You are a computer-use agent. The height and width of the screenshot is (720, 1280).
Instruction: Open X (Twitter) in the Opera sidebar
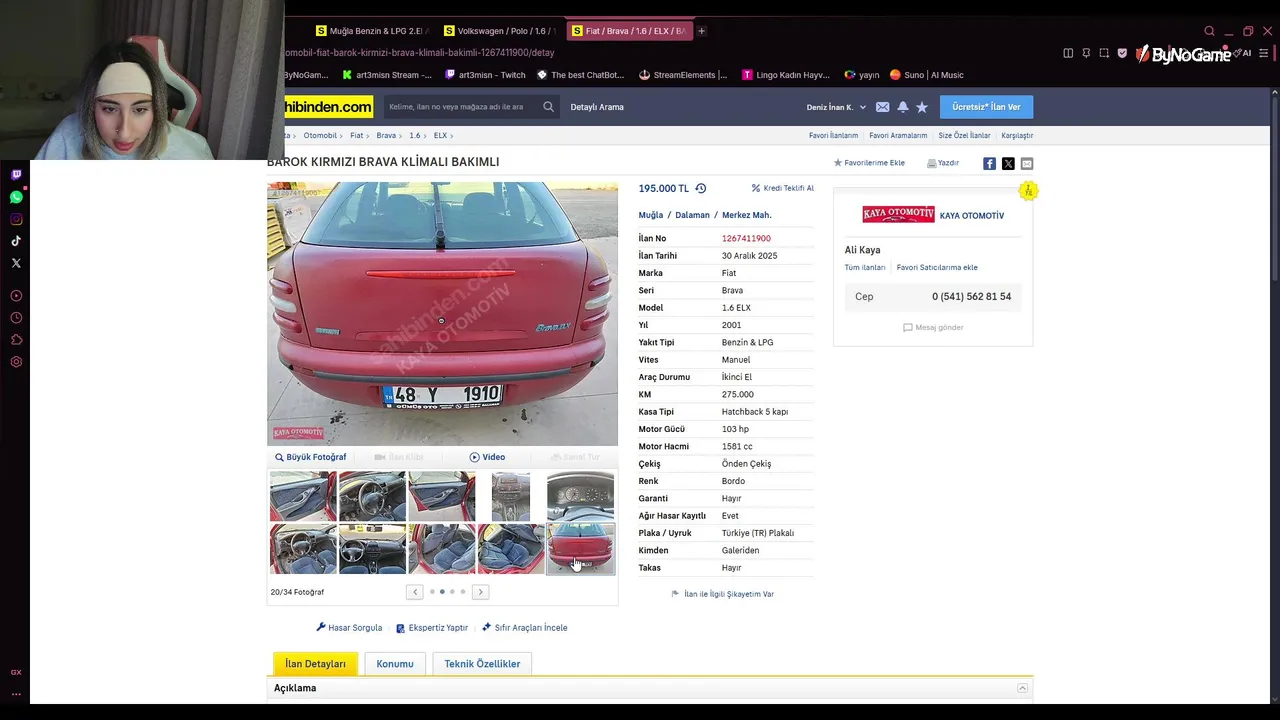tap(16, 263)
